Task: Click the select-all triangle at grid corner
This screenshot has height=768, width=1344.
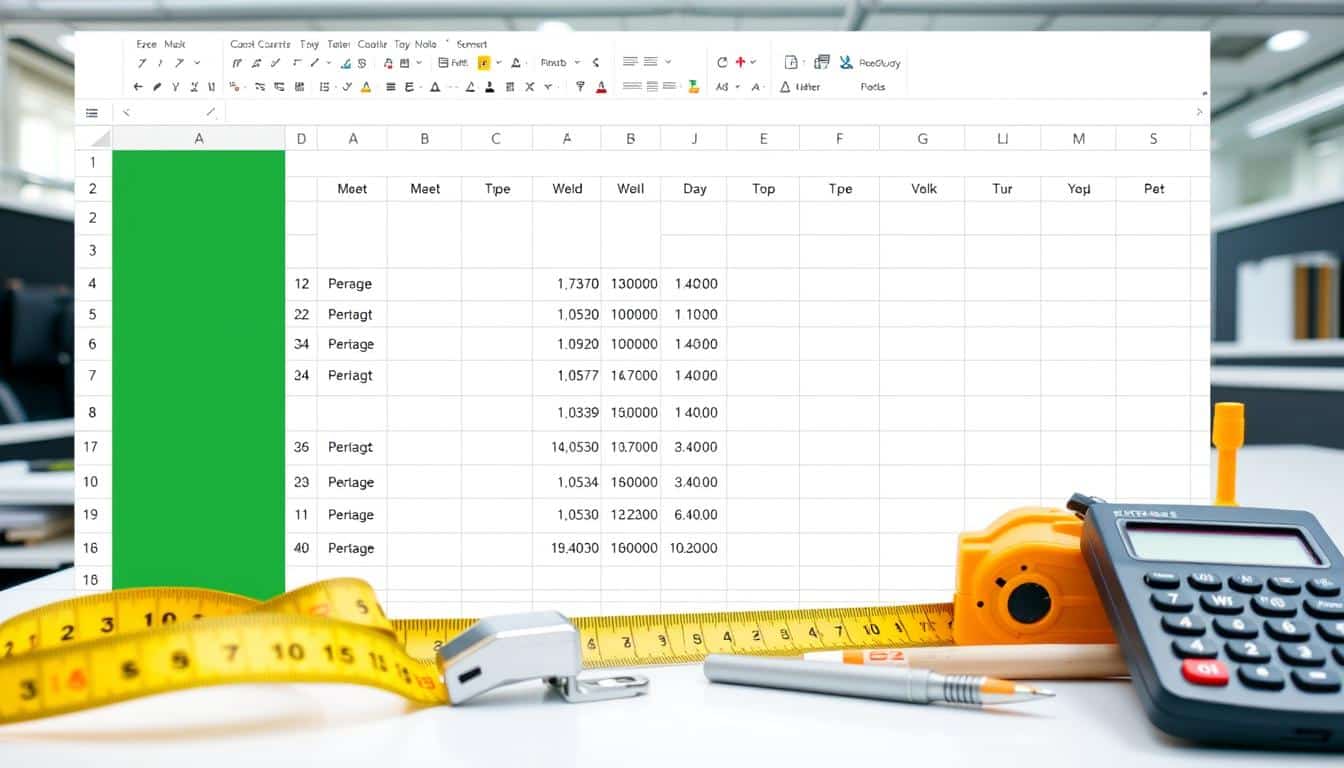Action: (99, 139)
